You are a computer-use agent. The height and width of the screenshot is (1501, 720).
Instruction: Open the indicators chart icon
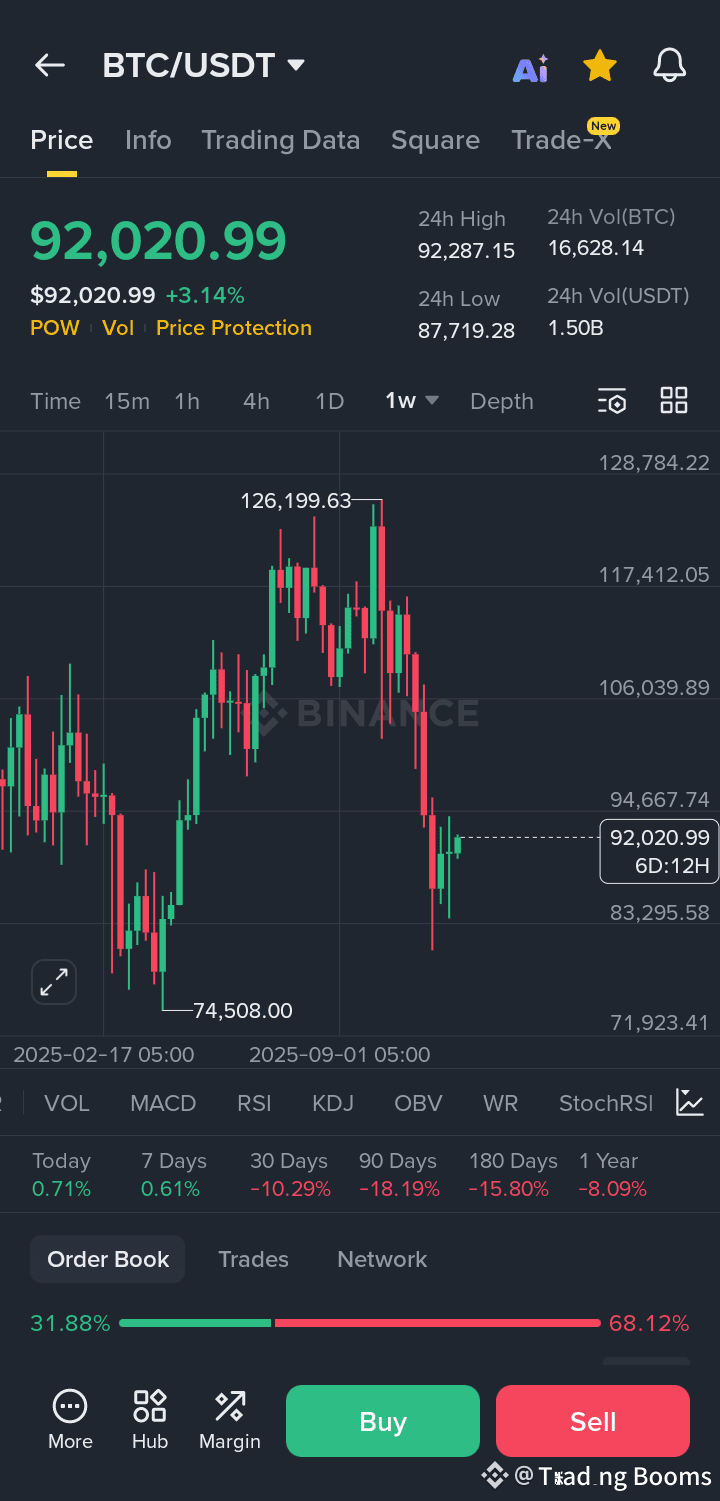(690, 1102)
